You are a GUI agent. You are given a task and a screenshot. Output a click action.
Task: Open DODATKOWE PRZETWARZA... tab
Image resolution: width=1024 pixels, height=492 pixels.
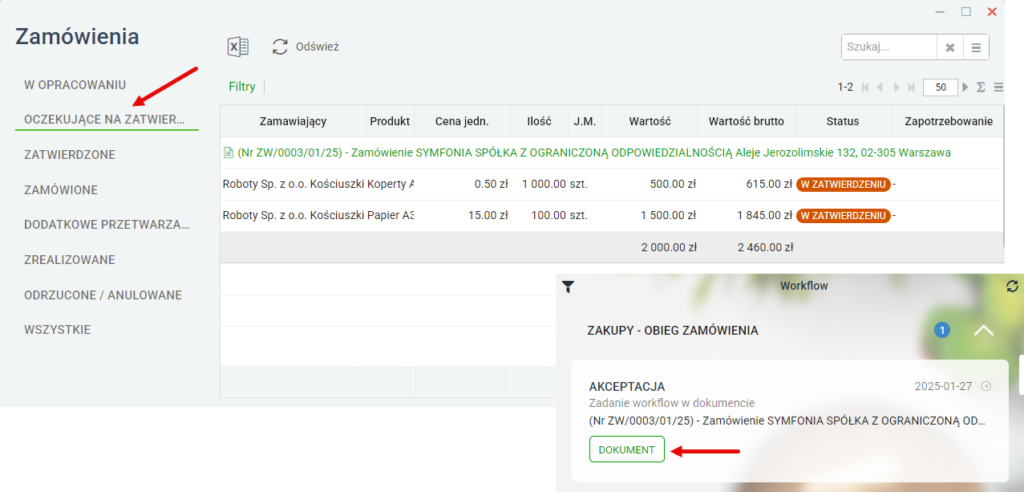(x=106, y=225)
